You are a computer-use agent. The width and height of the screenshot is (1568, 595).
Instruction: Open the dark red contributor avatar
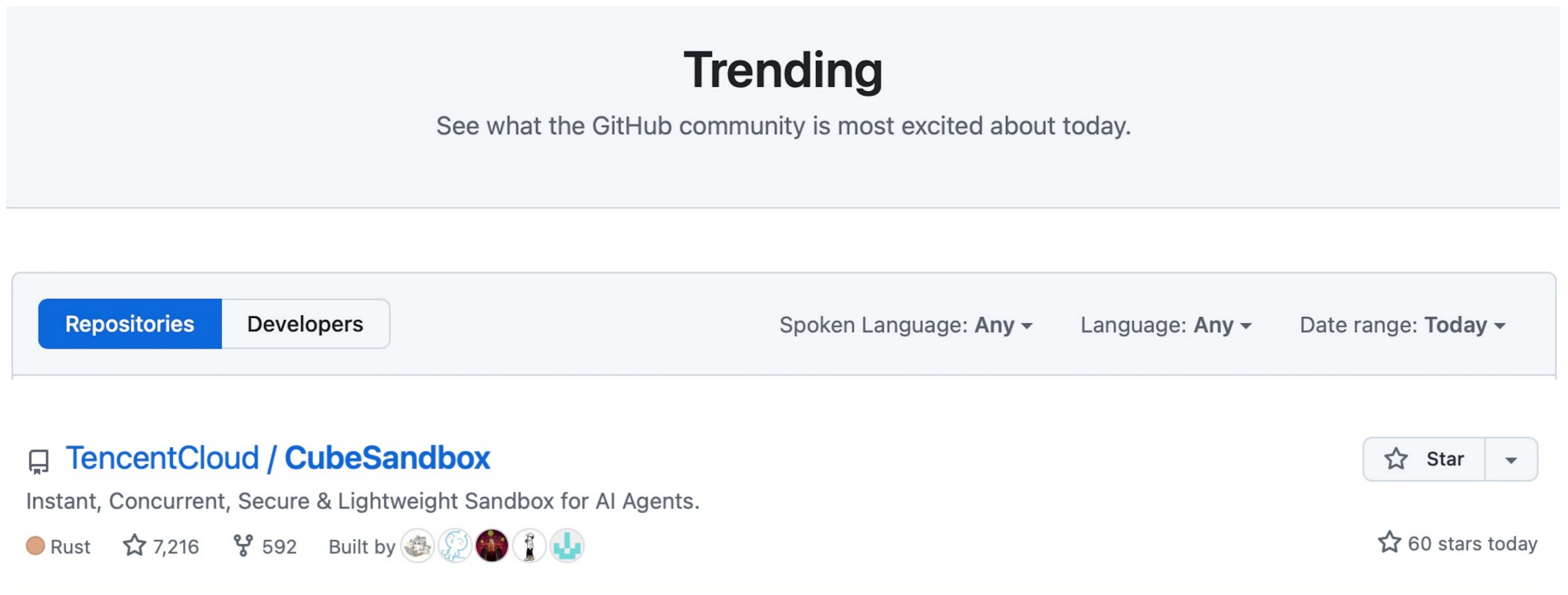coord(492,546)
